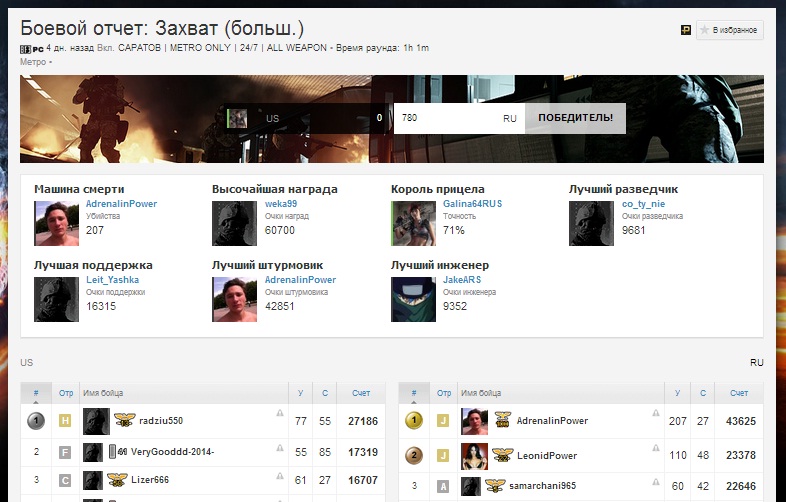Viewport: 786px width, 502px height.
Task: Open Galina64RUS profile link
Action: (x=472, y=204)
